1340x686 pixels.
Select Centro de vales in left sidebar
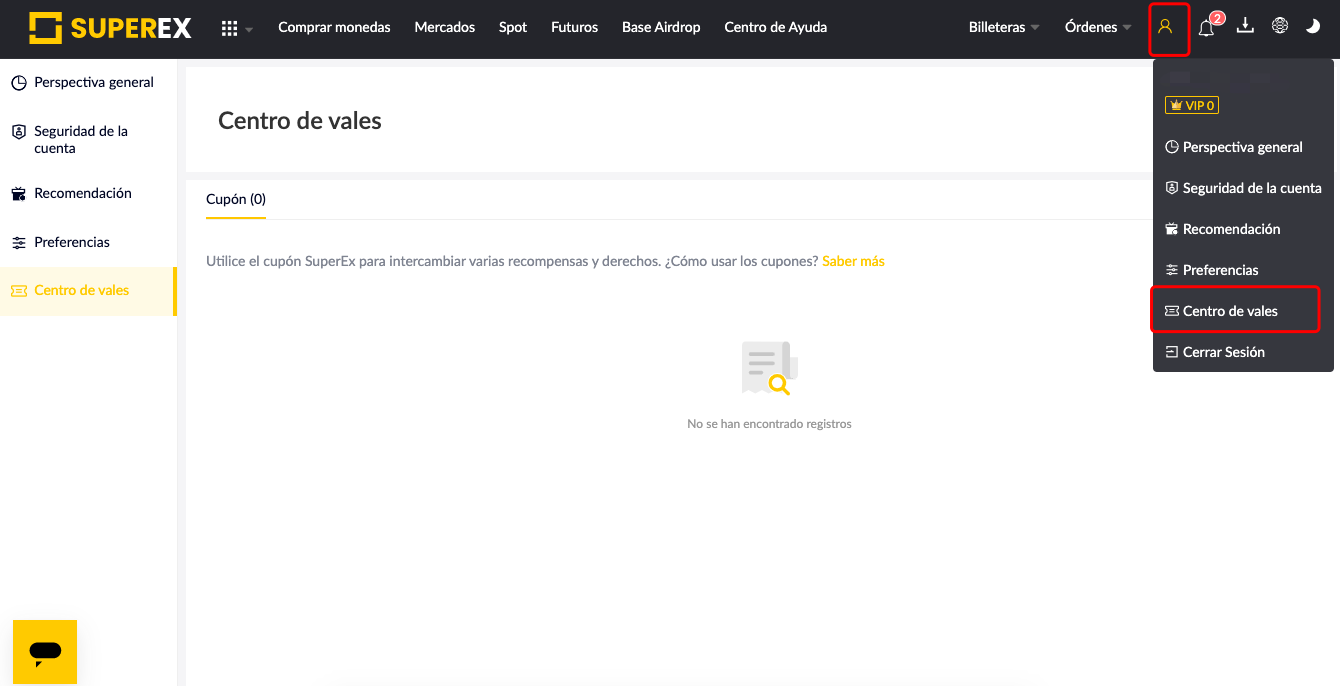click(88, 291)
